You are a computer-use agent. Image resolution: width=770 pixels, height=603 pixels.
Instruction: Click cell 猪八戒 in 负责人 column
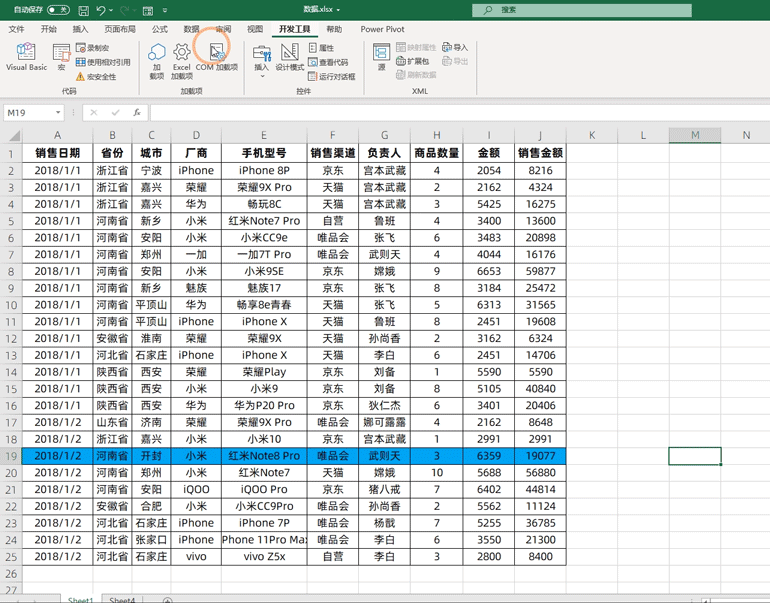coord(385,490)
